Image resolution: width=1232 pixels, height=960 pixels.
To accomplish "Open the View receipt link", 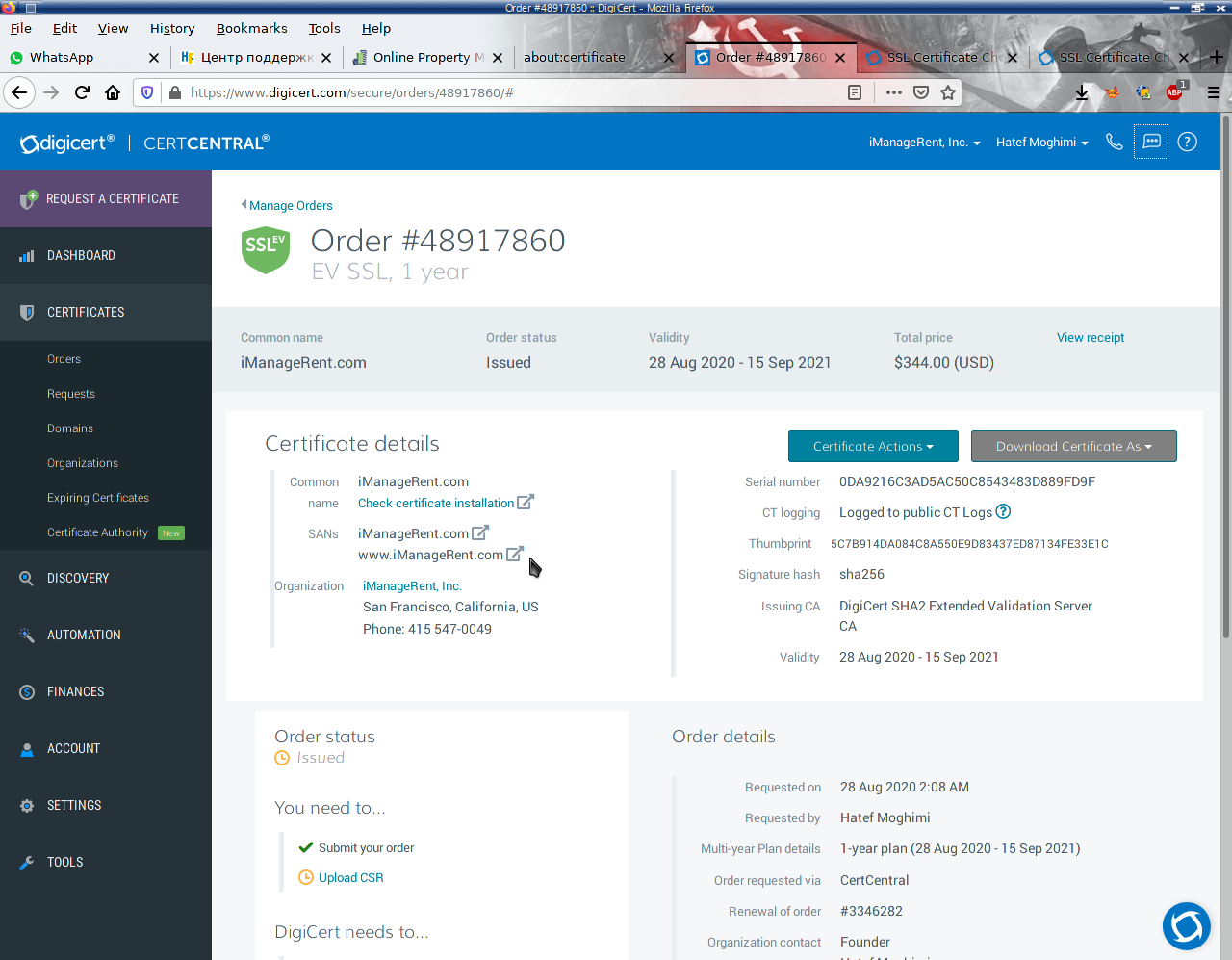I will click(1091, 338).
